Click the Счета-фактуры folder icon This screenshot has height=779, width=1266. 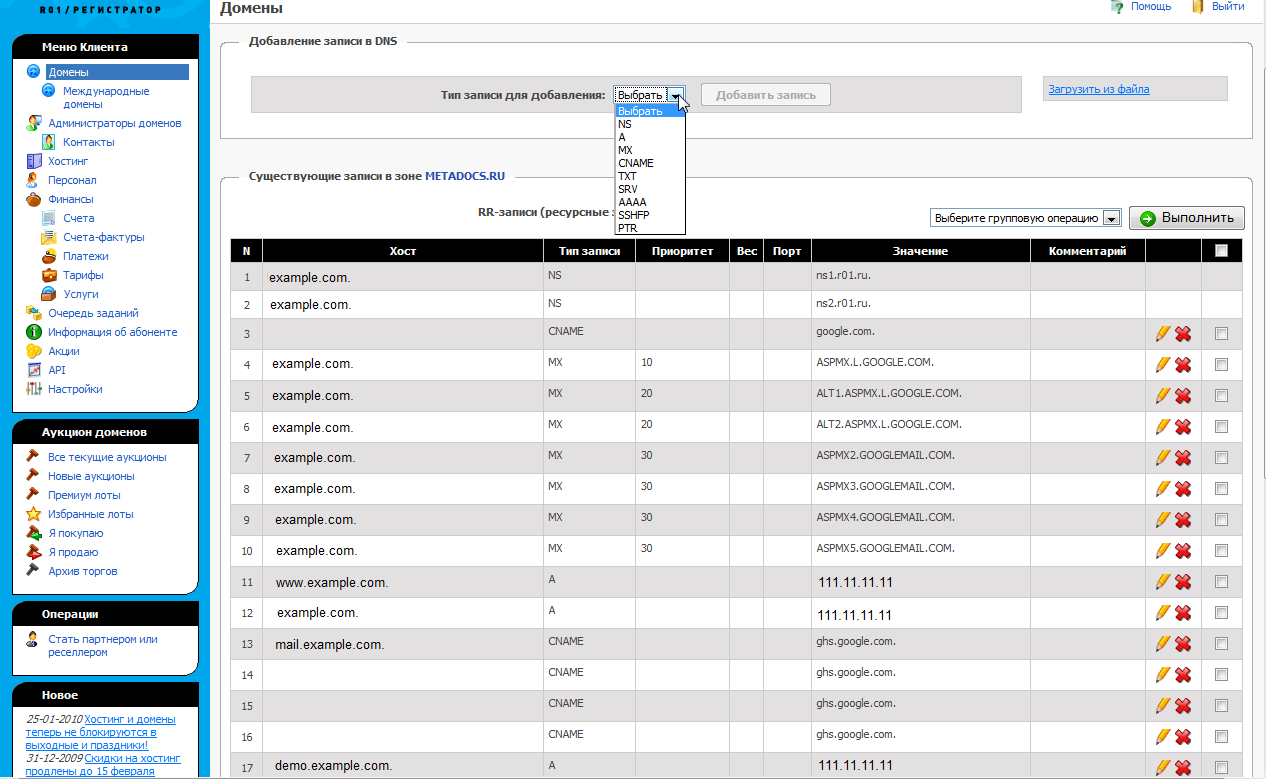(x=49, y=237)
